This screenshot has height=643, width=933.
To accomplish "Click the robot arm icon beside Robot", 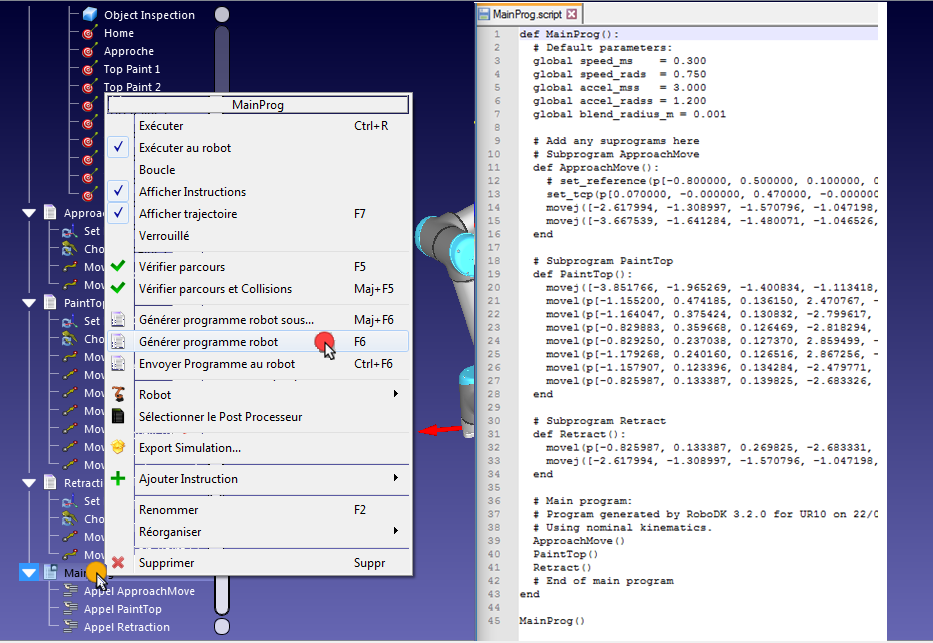I will click(x=118, y=394).
